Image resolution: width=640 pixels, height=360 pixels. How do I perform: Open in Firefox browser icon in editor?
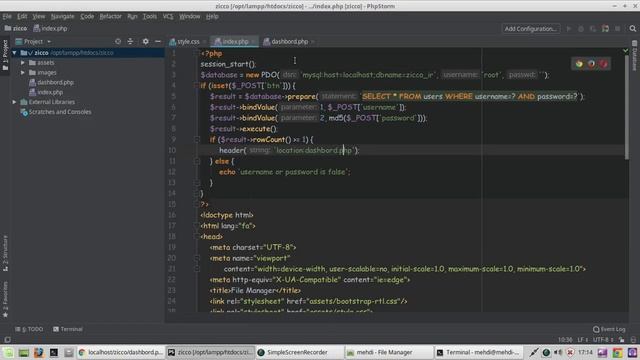591,64
